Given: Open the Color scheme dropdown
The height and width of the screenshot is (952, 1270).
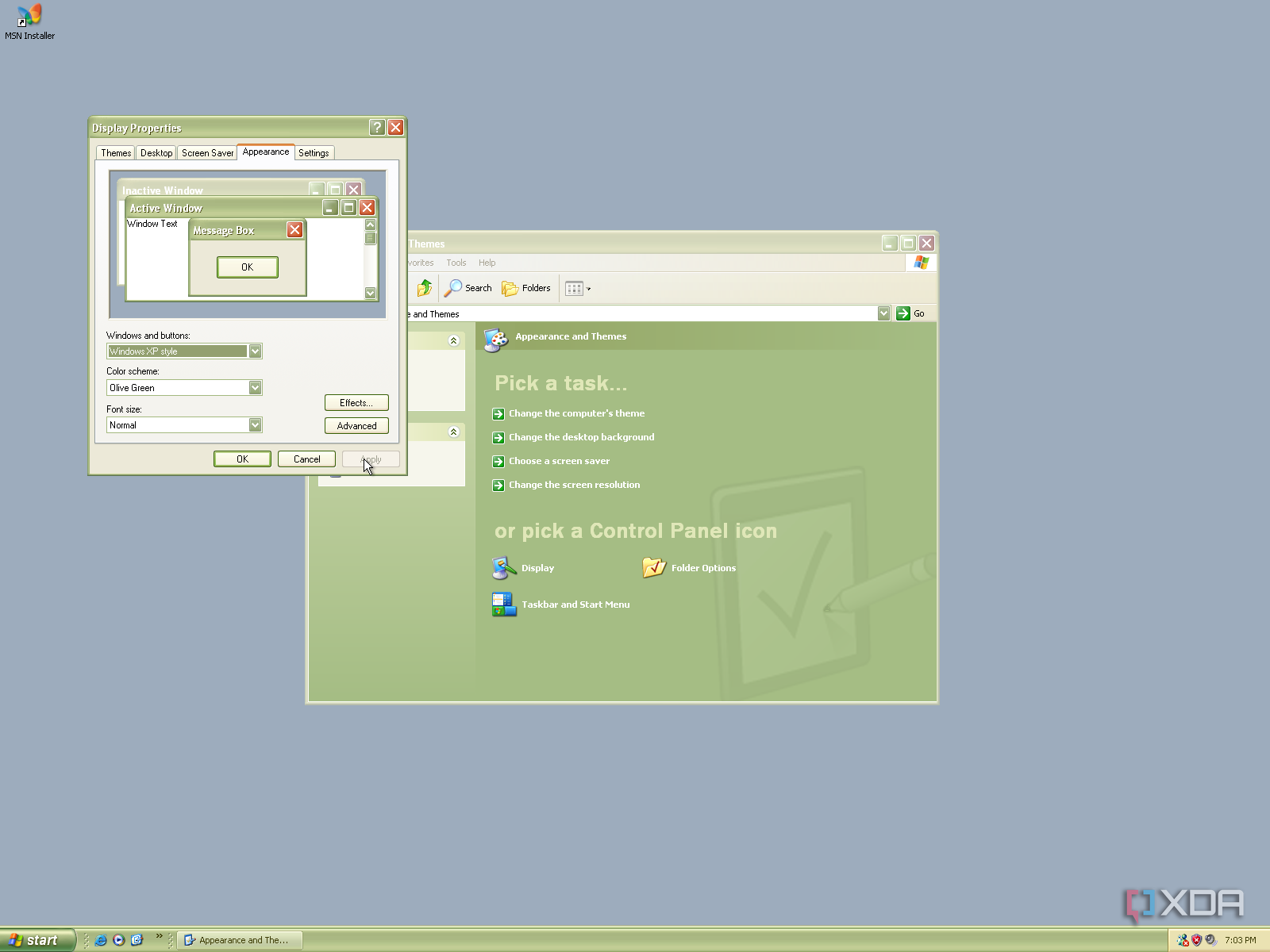Looking at the screenshot, I should coord(255,387).
